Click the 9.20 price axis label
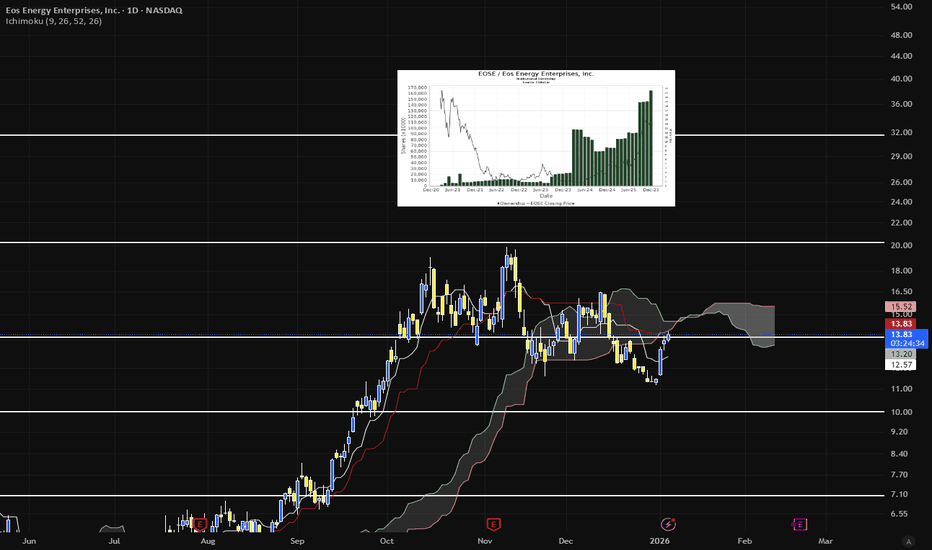The width and height of the screenshot is (932, 550). (899, 432)
